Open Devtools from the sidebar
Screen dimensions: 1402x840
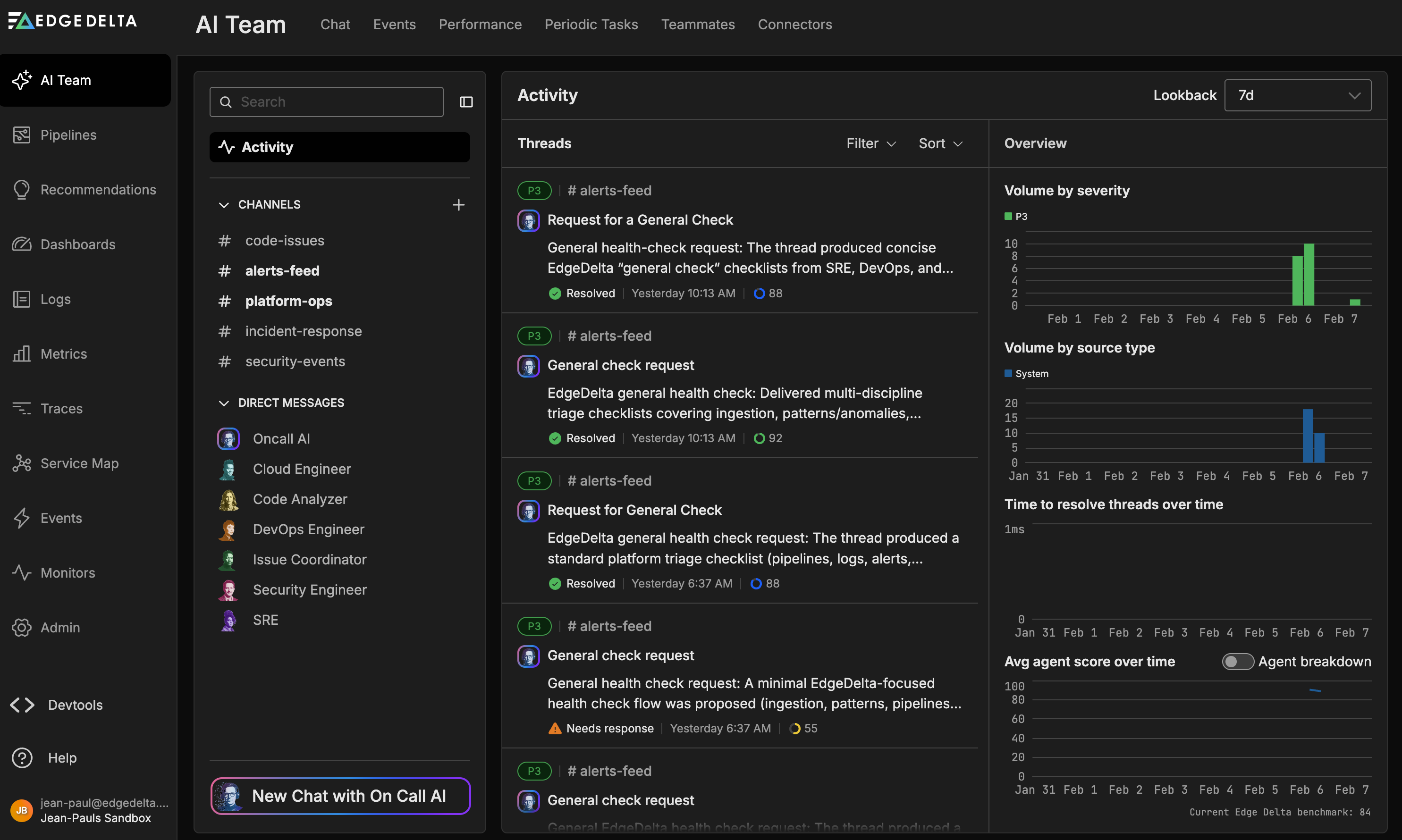click(x=76, y=705)
